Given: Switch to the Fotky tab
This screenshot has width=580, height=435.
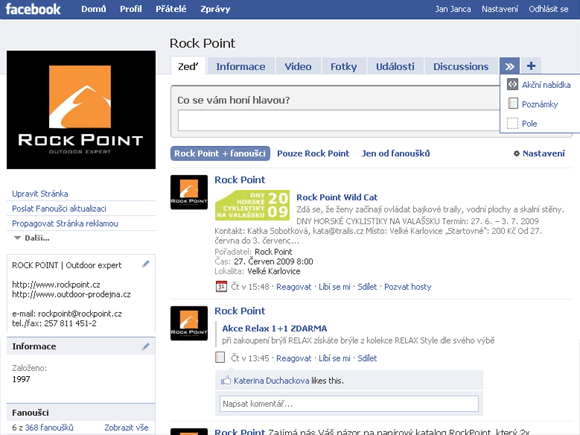Looking at the screenshot, I should click(x=344, y=66).
